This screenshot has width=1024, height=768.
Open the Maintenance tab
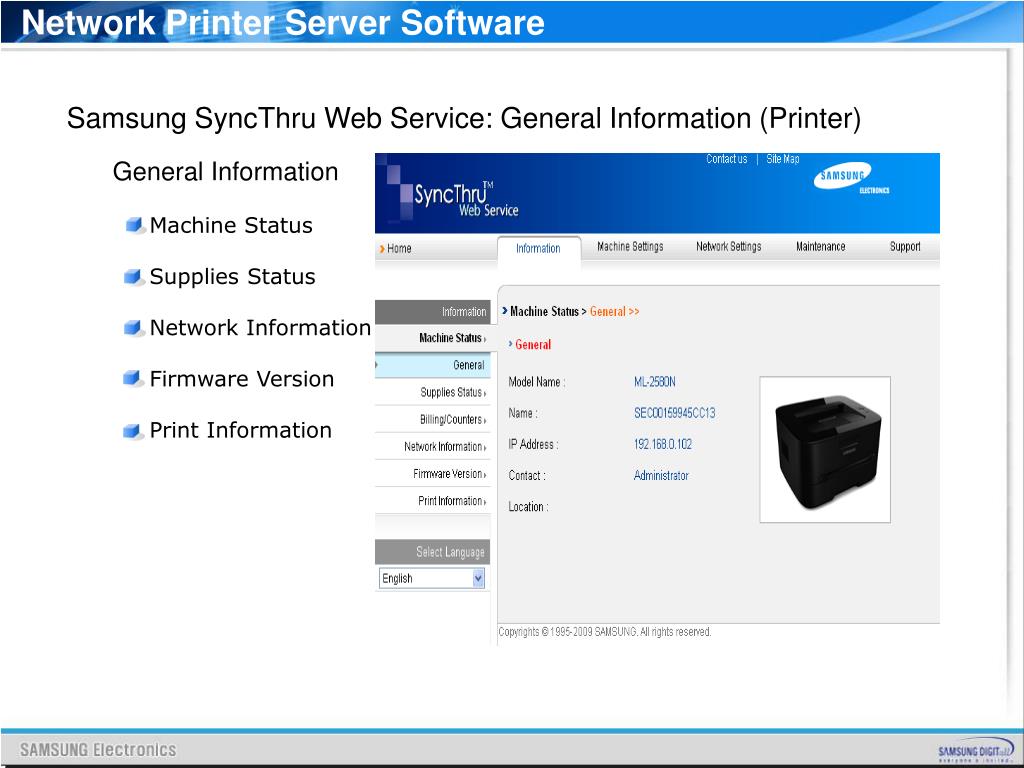click(820, 246)
